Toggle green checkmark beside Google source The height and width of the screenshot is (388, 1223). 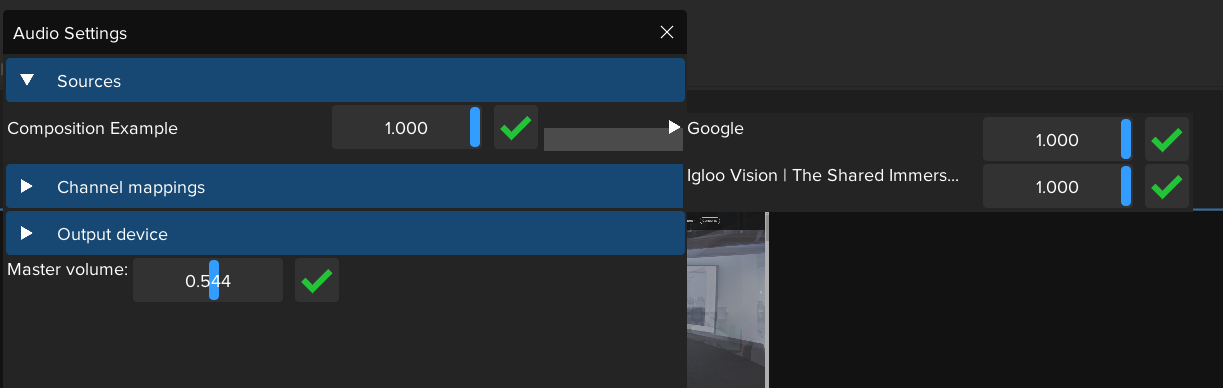click(1167, 140)
